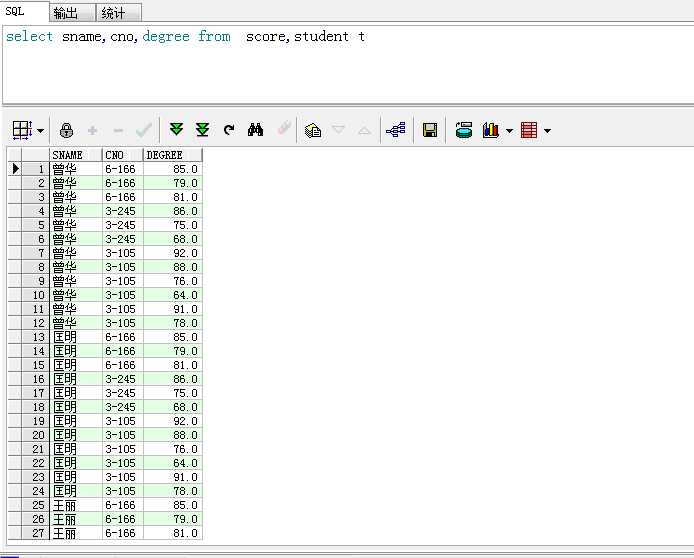This screenshot has width=694, height=558.
Task: Select row number 12 header
Action: tap(35, 323)
